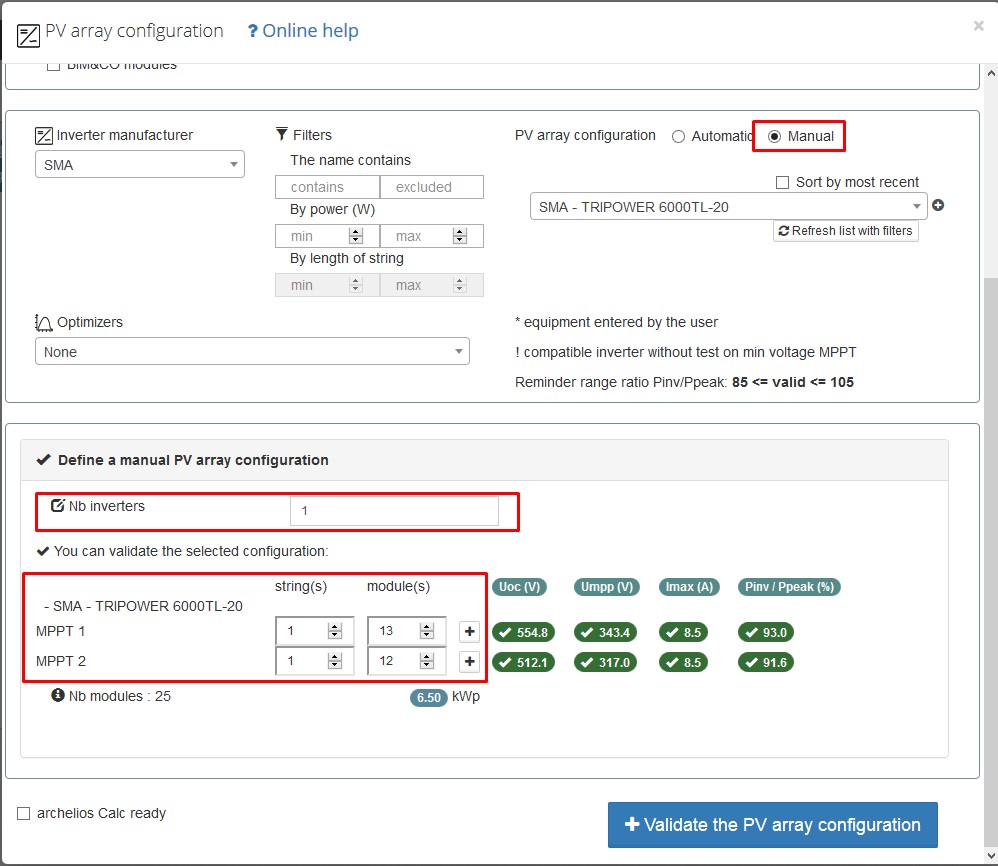
Task: Click the PV array configuration title icon
Action: point(29,36)
